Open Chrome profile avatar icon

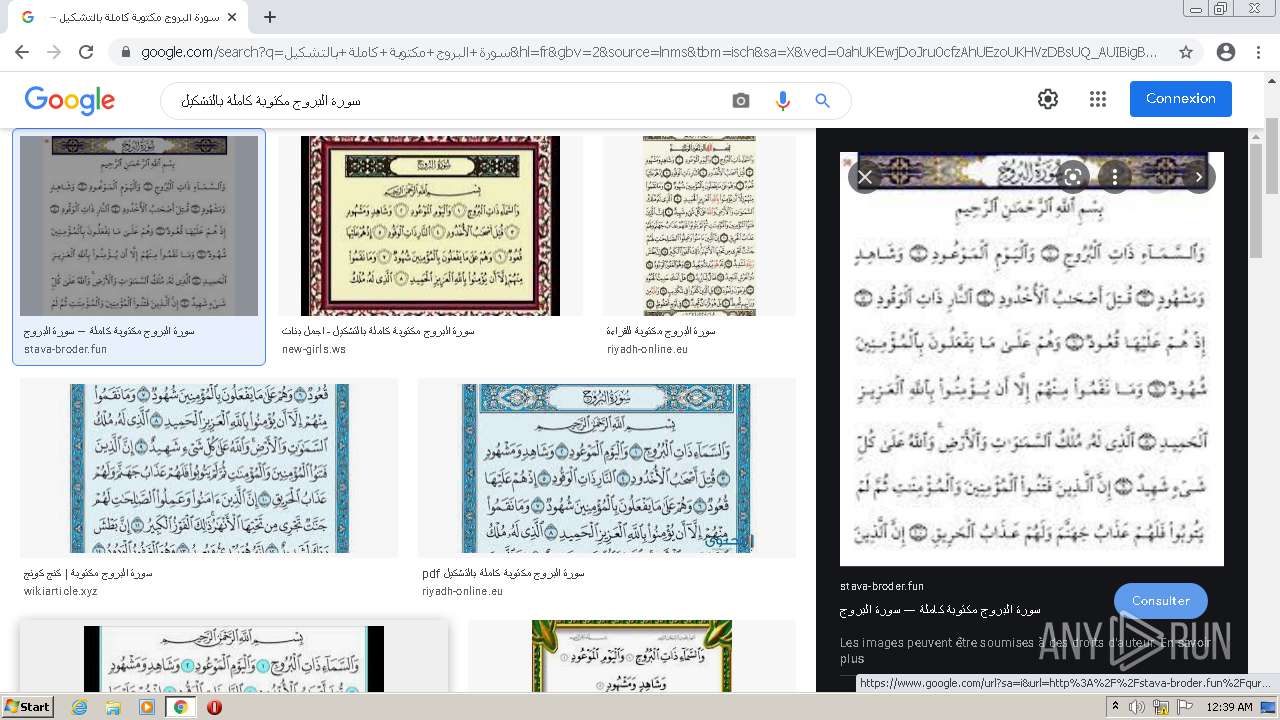click(1226, 52)
